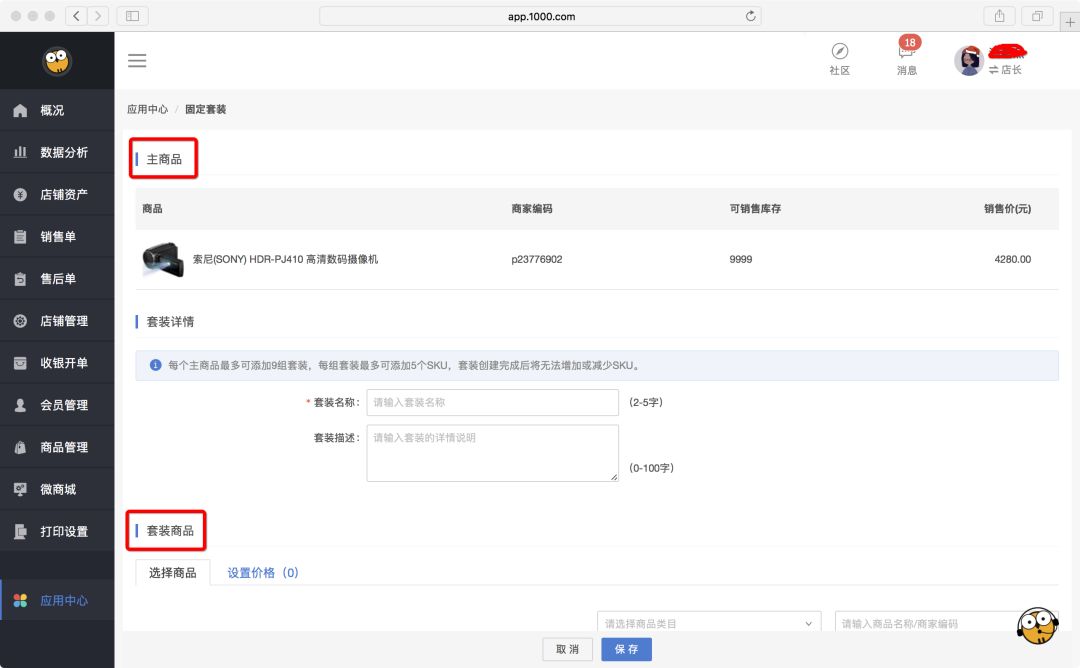Open the 微商城 sidebar item
This screenshot has height=668, width=1080.
tap(48, 489)
